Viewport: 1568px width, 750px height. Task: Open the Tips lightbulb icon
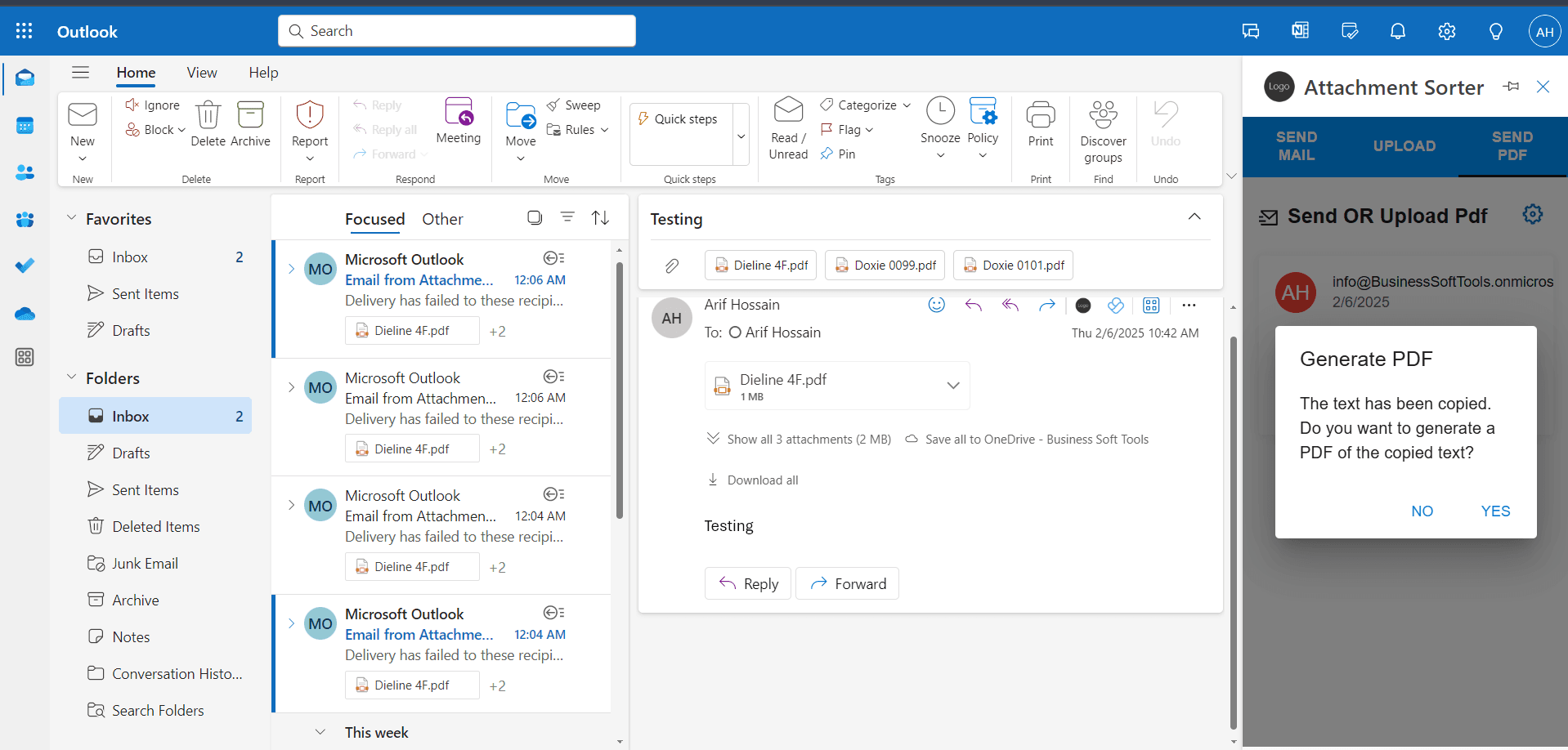[1496, 31]
